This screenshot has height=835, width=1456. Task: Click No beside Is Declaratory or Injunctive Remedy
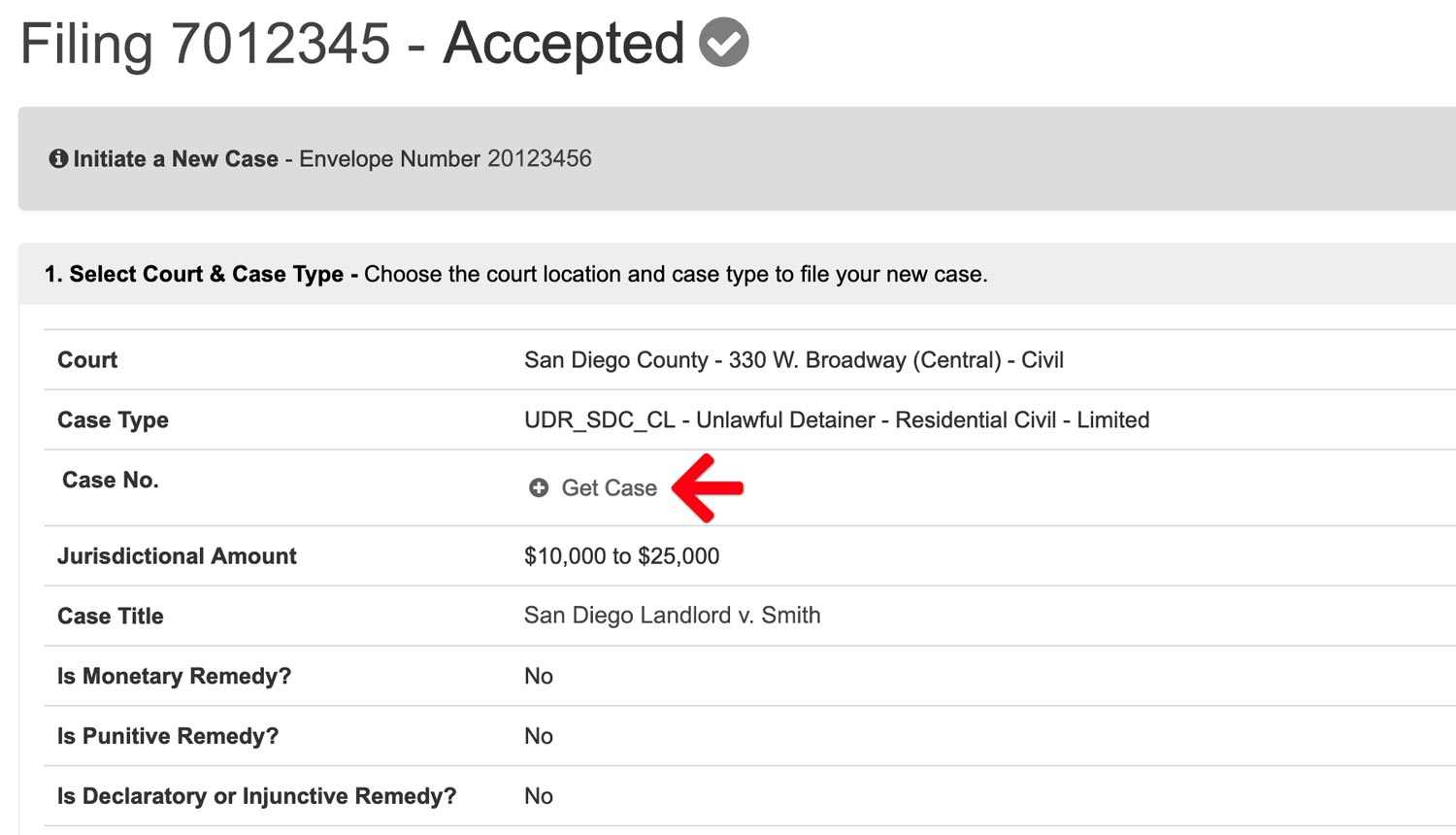pos(539,796)
